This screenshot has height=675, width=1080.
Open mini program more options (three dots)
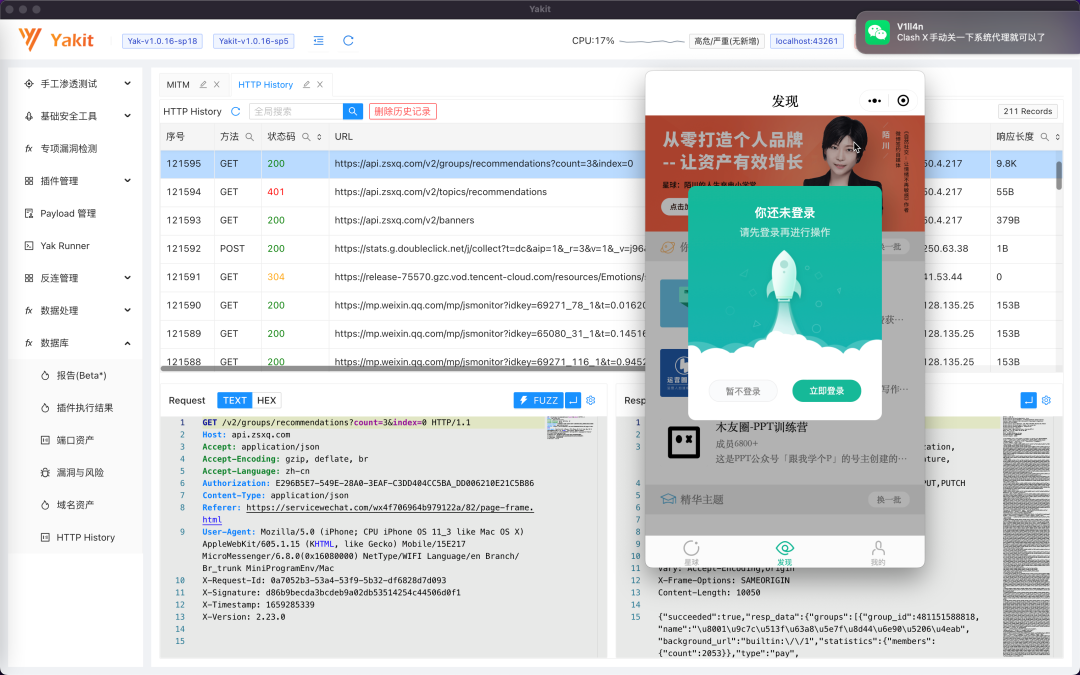point(875,101)
